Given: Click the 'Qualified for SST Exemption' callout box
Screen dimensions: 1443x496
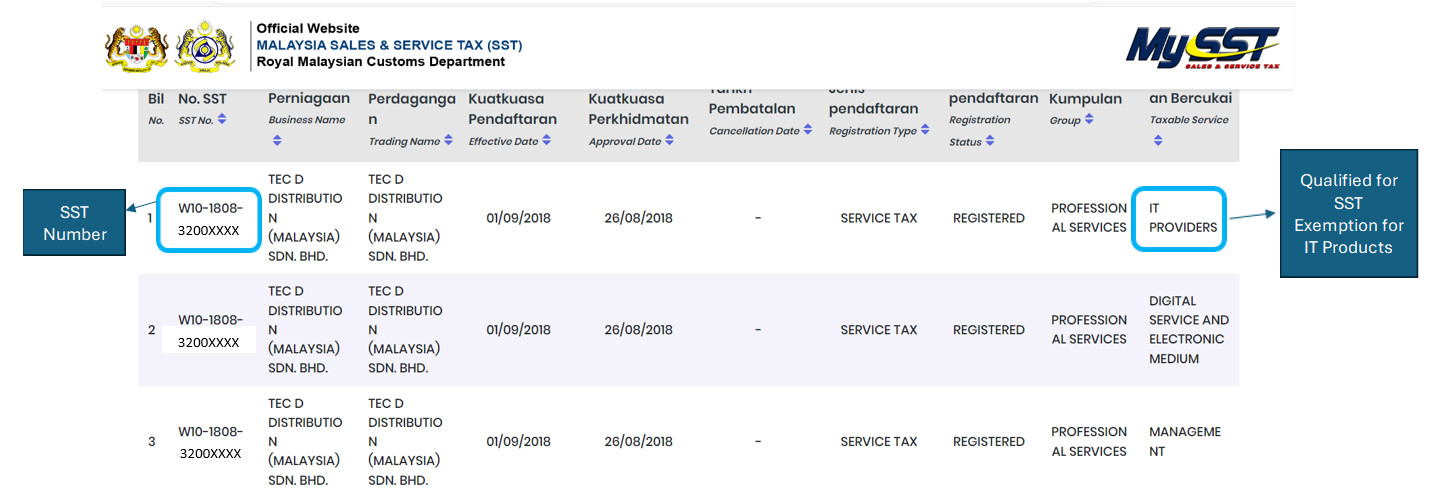Looking at the screenshot, I should coord(1348,213).
